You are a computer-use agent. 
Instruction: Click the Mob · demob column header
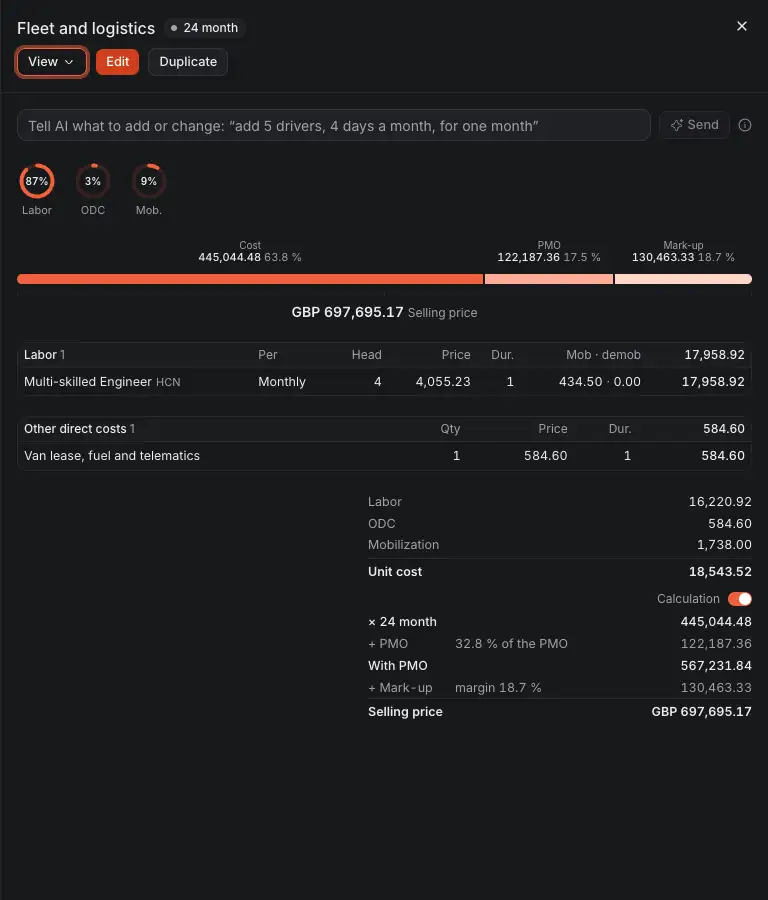tap(603, 355)
